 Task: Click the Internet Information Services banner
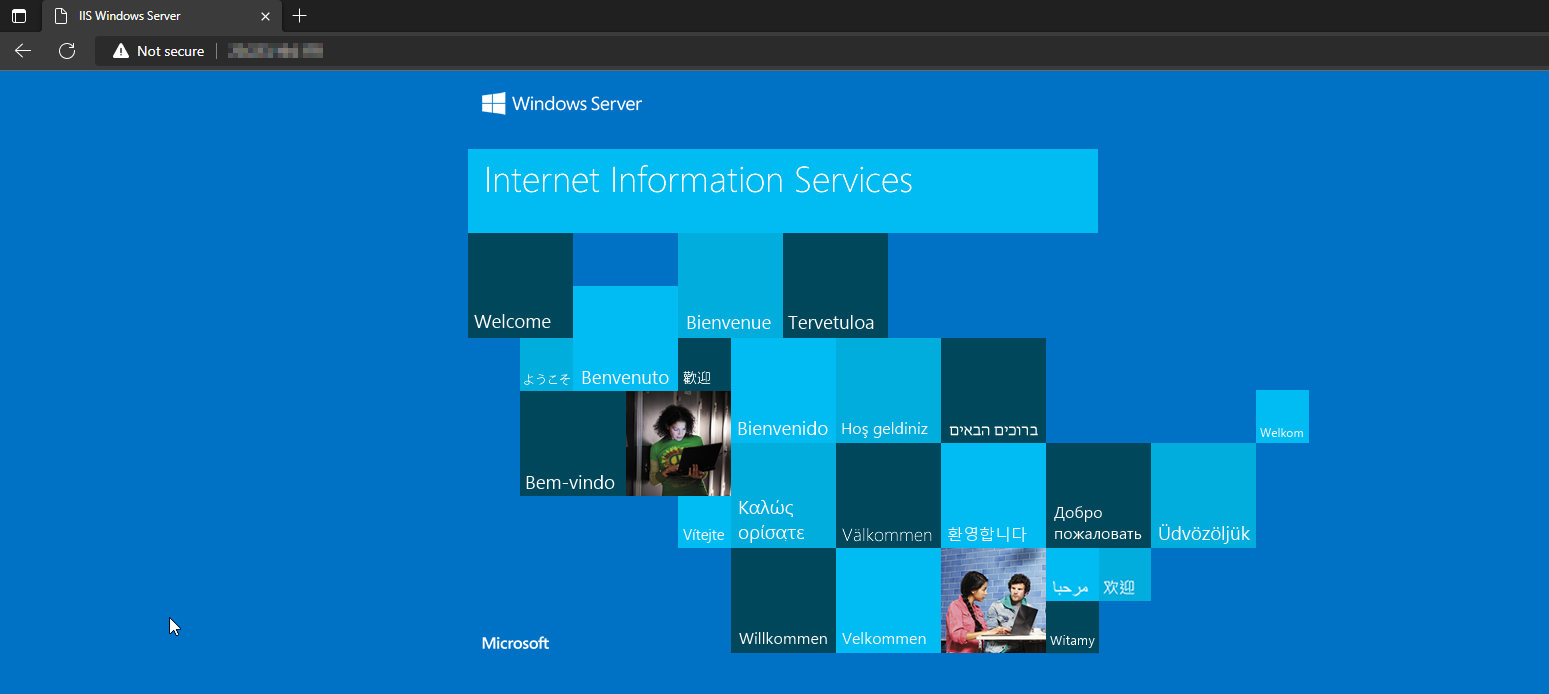(783, 191)
